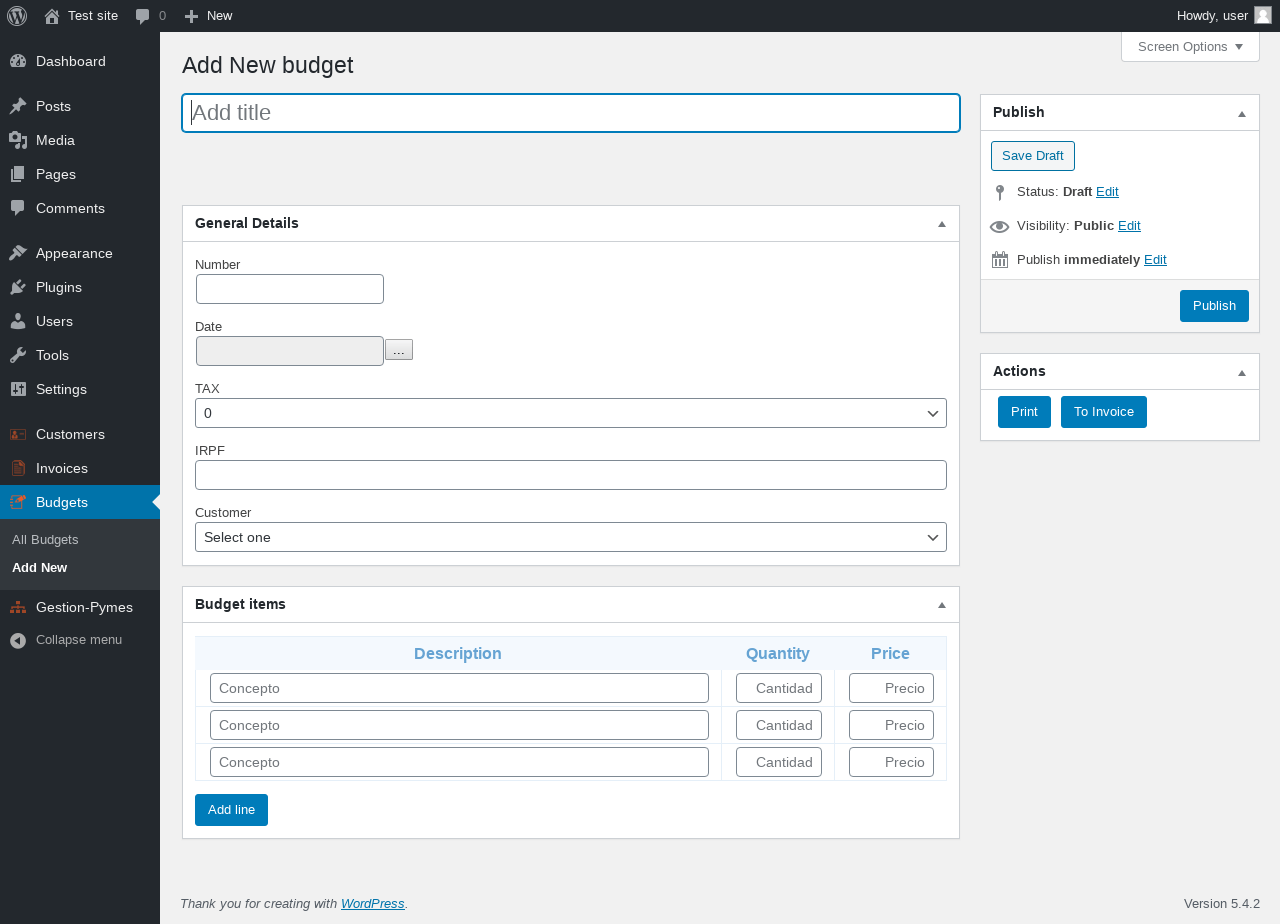Click the comments bubble in admin bar
1280x924 pixels.
point(143,16)
